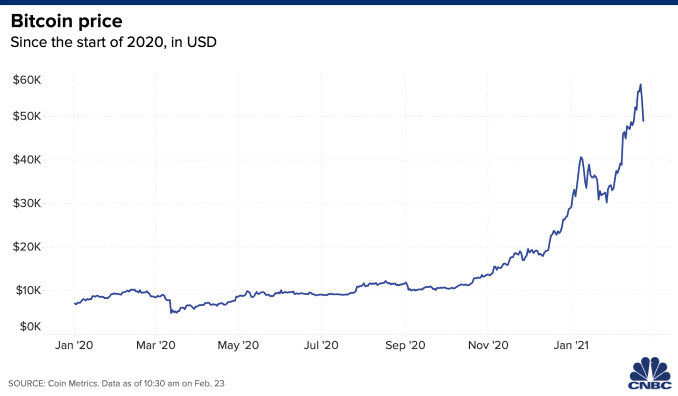Click the $30K y-axis label

(27, 203)
